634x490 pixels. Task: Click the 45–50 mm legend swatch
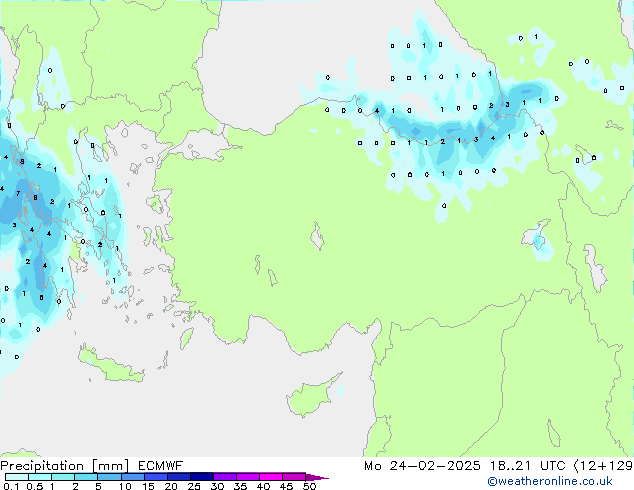click(294, 477)
